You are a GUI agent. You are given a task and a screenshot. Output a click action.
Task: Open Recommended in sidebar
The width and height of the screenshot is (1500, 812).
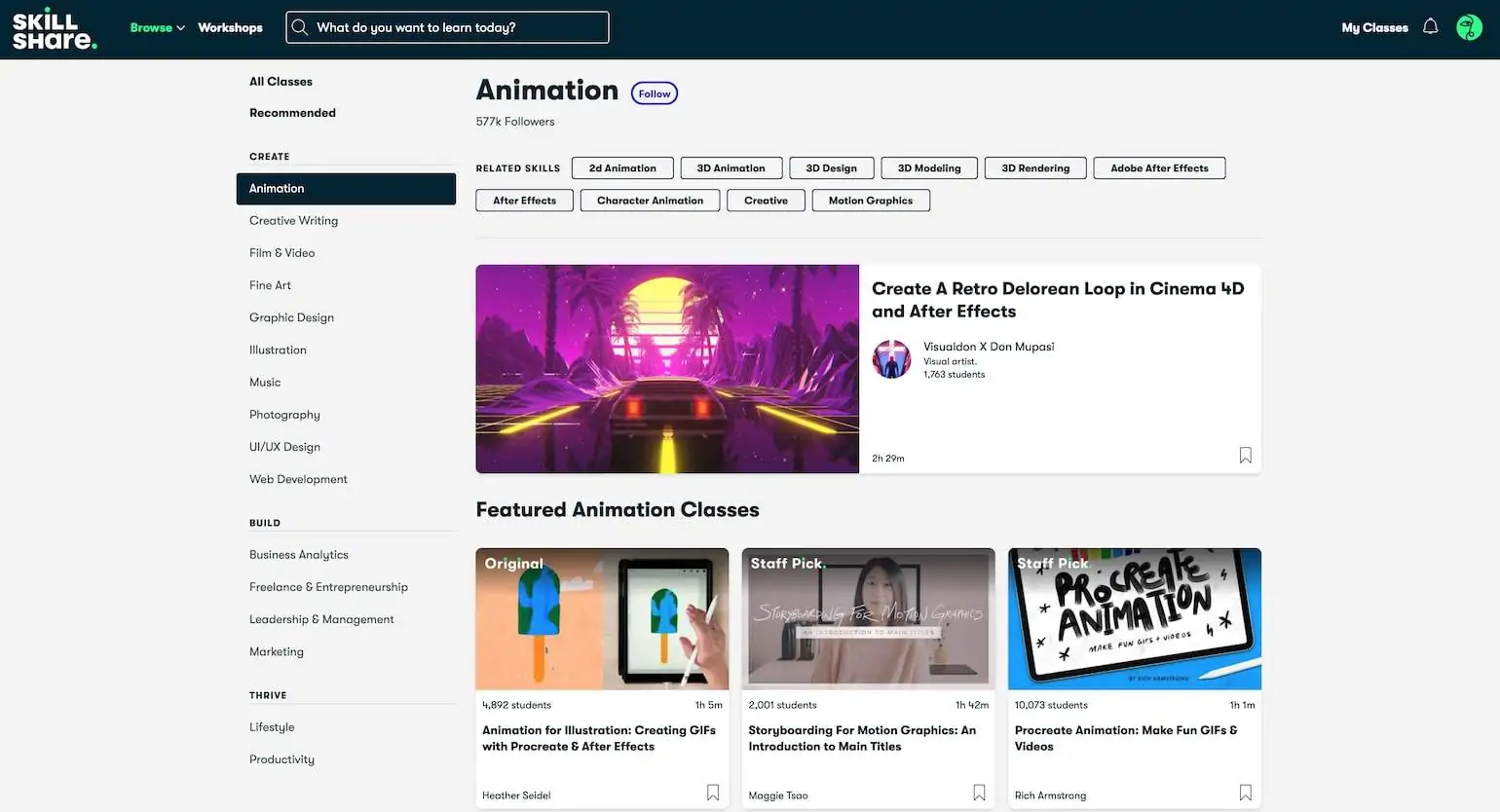[292, 113]
